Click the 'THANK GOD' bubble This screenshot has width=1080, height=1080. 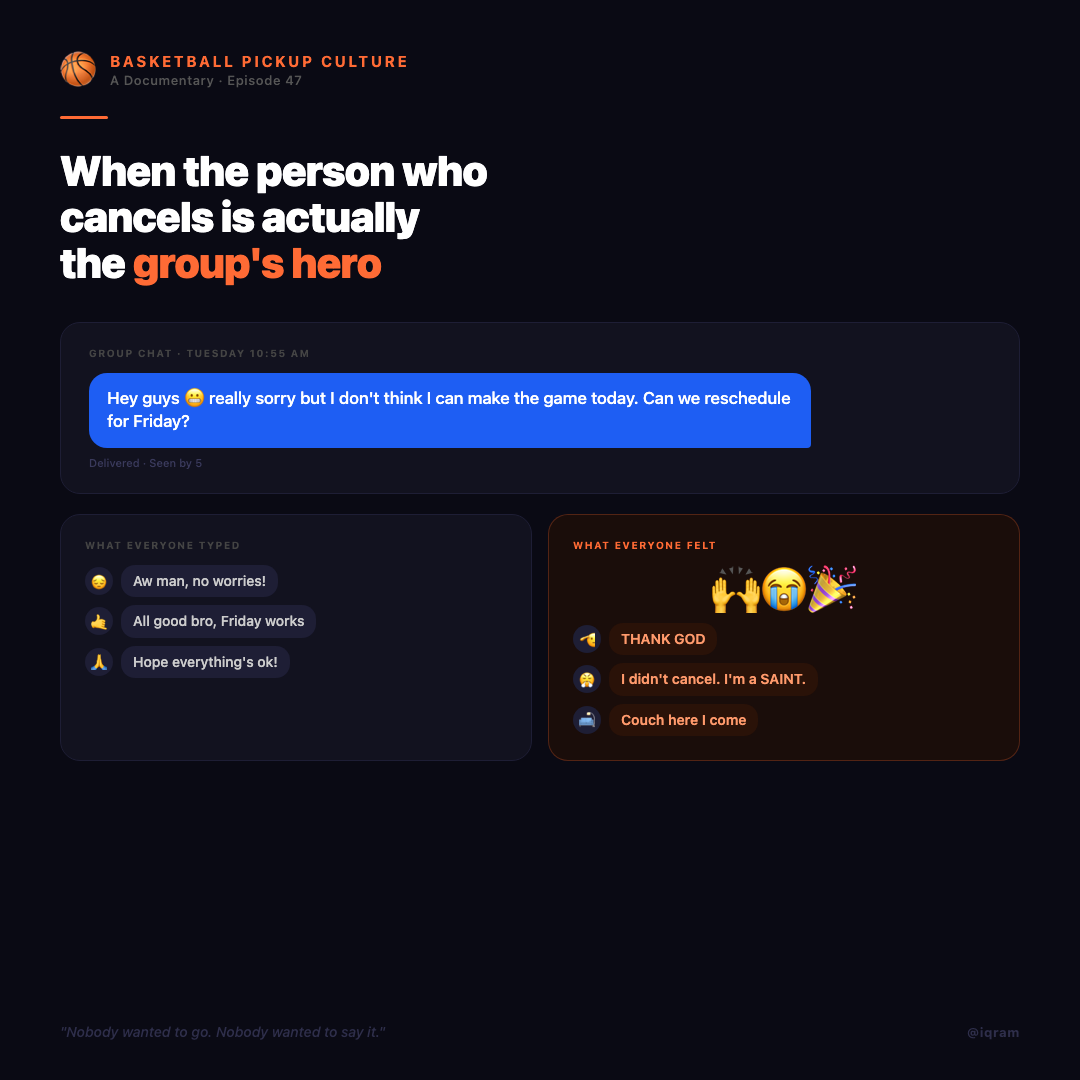[x=663, y=639]
